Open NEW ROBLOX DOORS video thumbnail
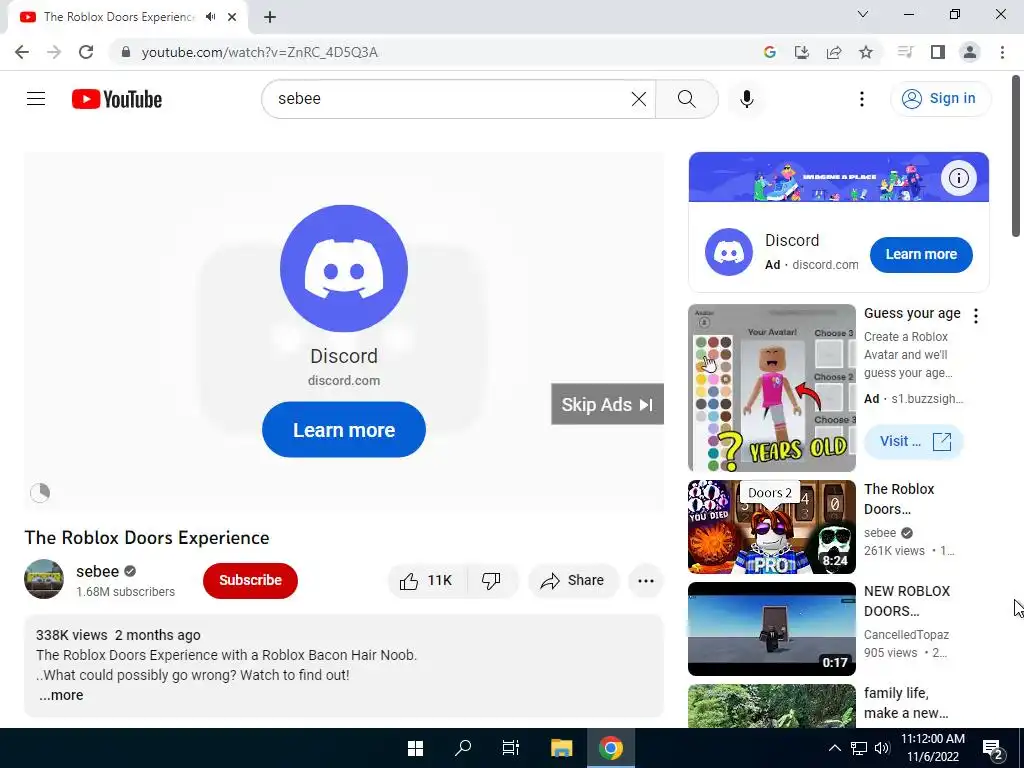 pos(771,629)
